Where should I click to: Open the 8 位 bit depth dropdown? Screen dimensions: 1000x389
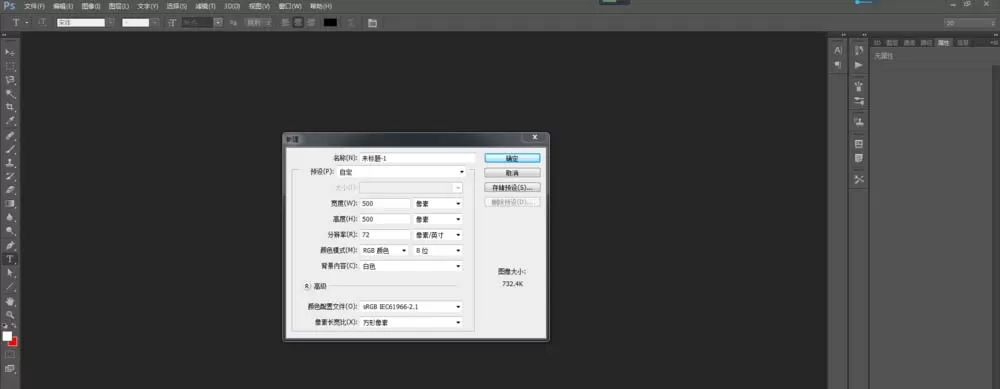pos(438,251)
